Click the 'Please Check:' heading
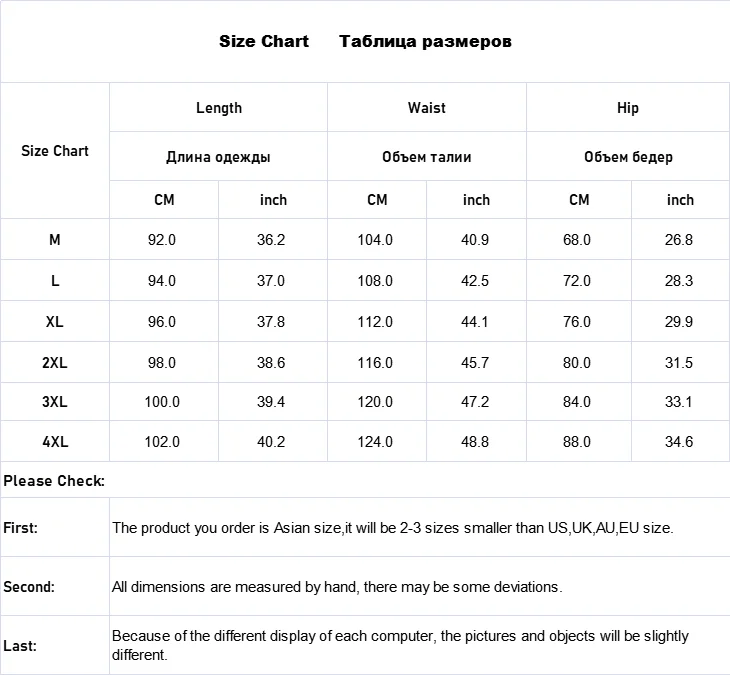The image size is (730, 675). click(x=54, y=481)
